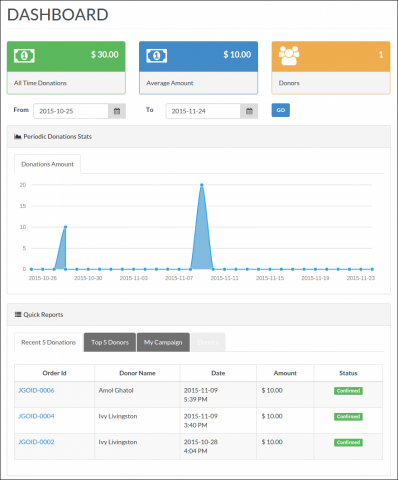
Task: Click the Confirmed badge for Amol Ghatol
Action: 348,391
